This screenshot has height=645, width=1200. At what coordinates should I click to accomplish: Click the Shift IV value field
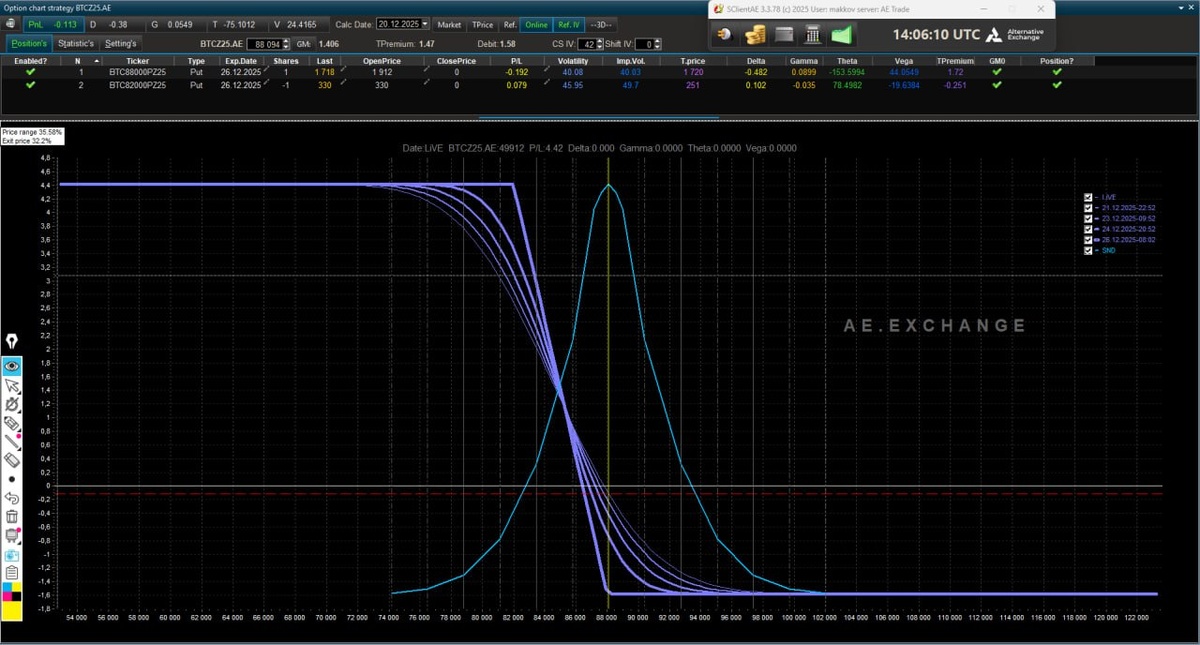coord(644,44)
